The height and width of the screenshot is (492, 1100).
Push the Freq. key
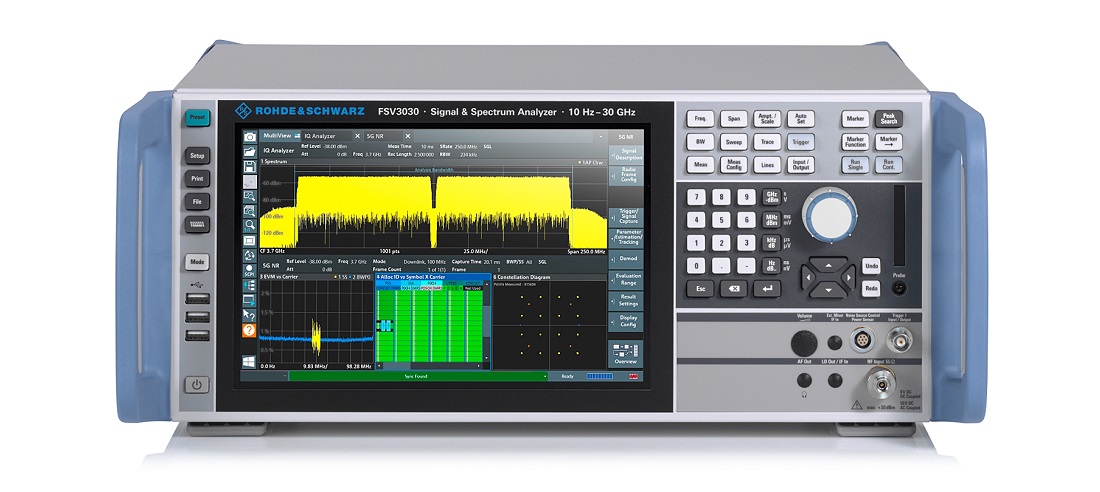pyautogui.click(x=699, y=119)
